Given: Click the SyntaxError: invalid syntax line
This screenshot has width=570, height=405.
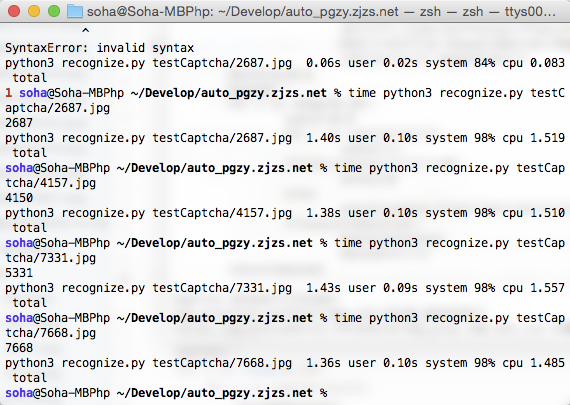Looking at the screenshot, I should [100, 48].
